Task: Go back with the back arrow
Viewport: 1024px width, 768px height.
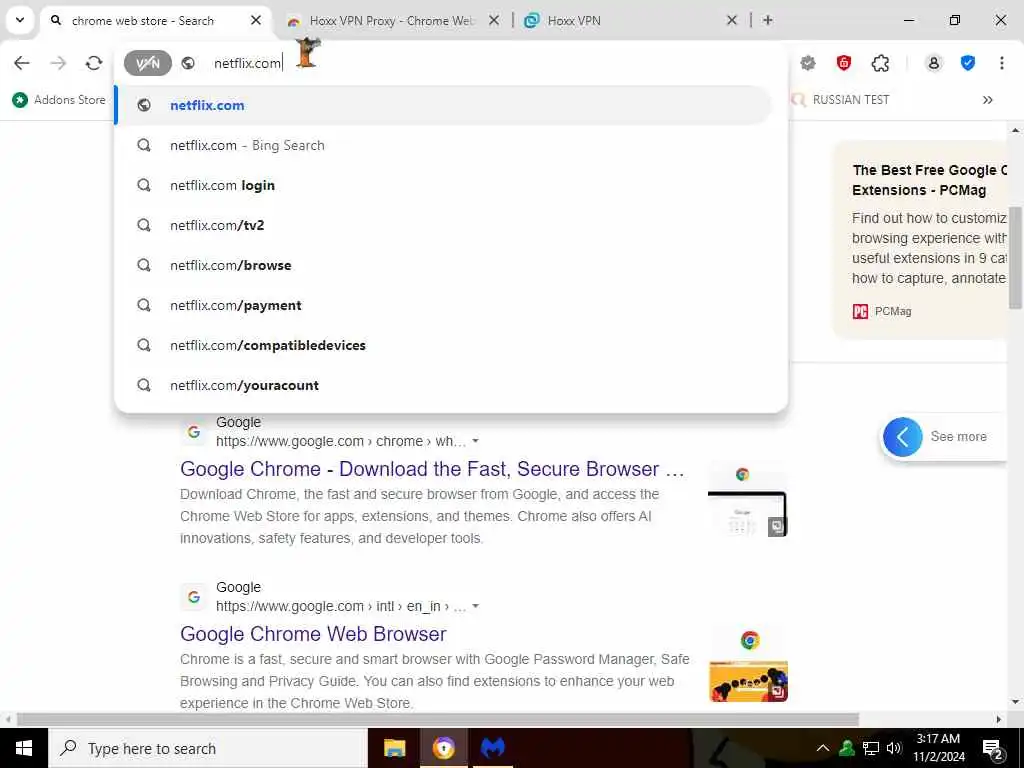Action: [22, 63]
